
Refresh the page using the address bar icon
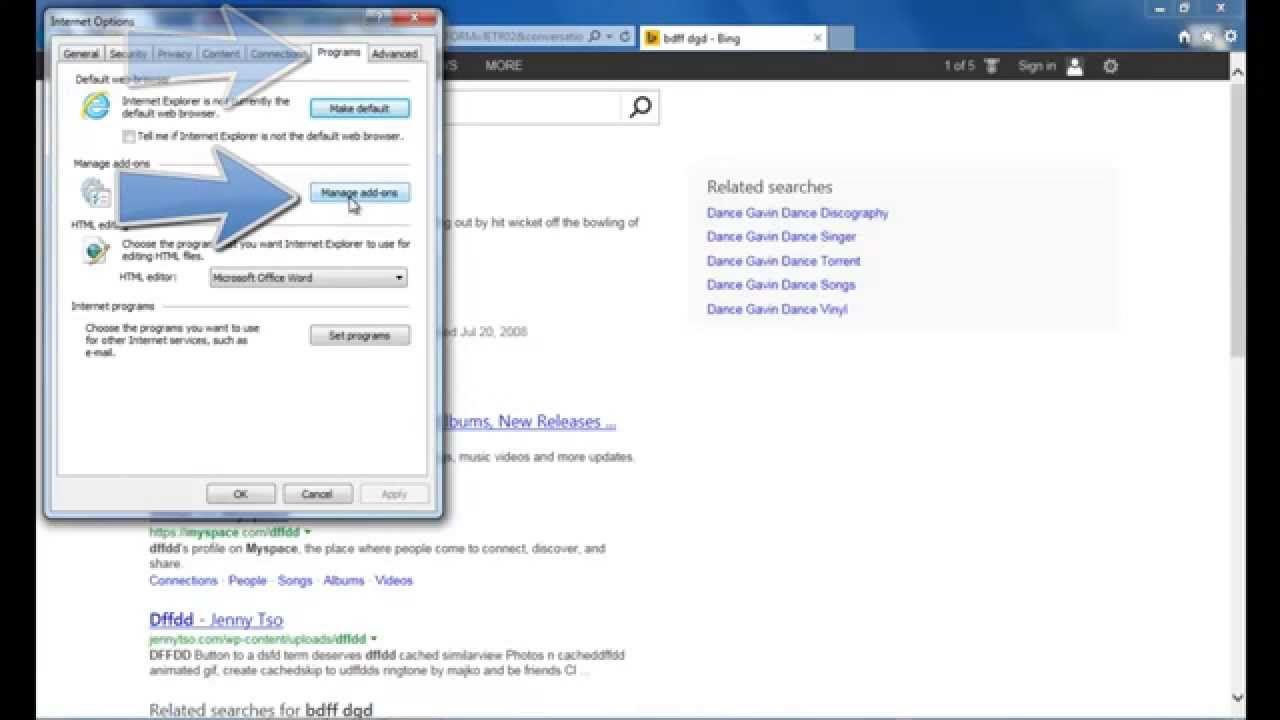(x=626, y=37)
